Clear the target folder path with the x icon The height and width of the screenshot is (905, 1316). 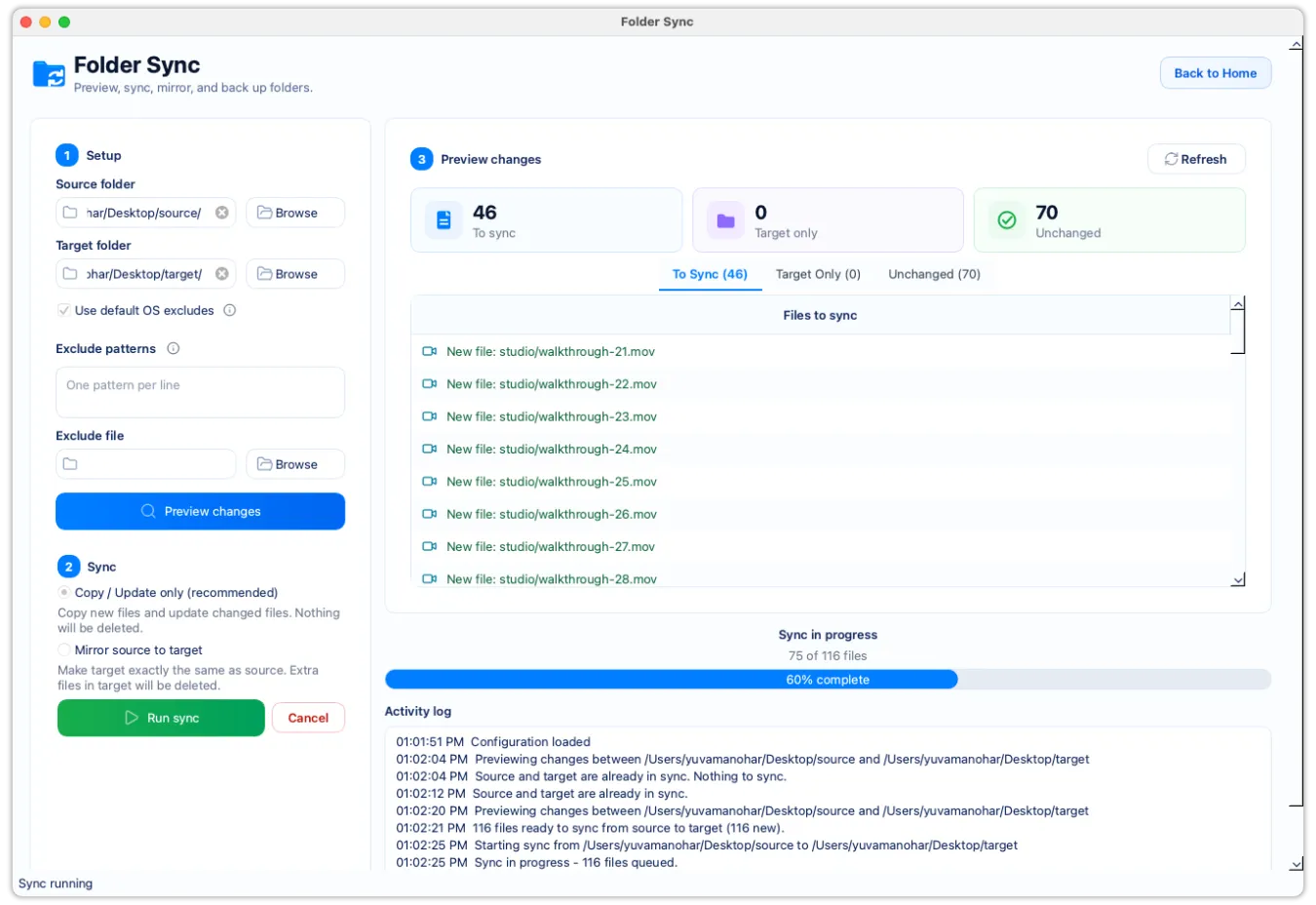[x=222, y=274]
